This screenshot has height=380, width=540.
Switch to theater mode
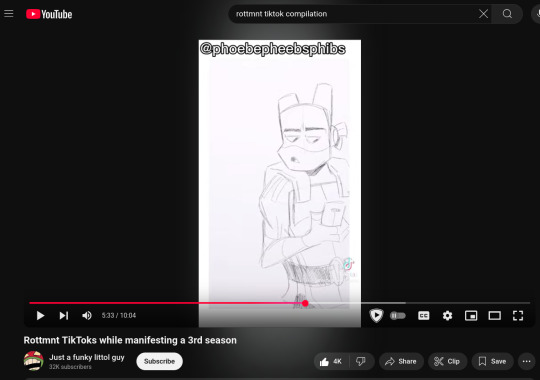[495, 316]
